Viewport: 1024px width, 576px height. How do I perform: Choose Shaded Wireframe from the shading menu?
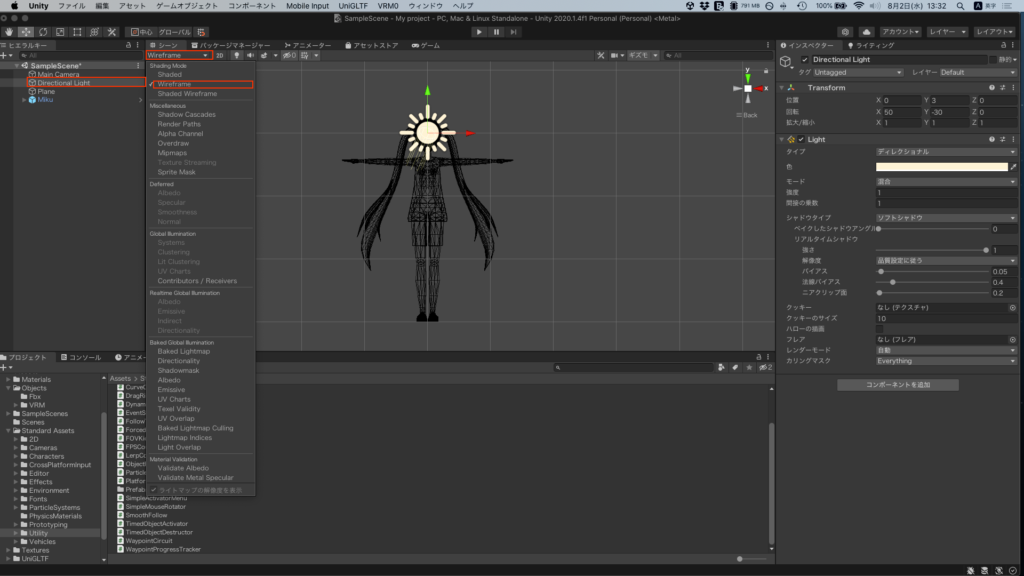click(x=187, y=94)
